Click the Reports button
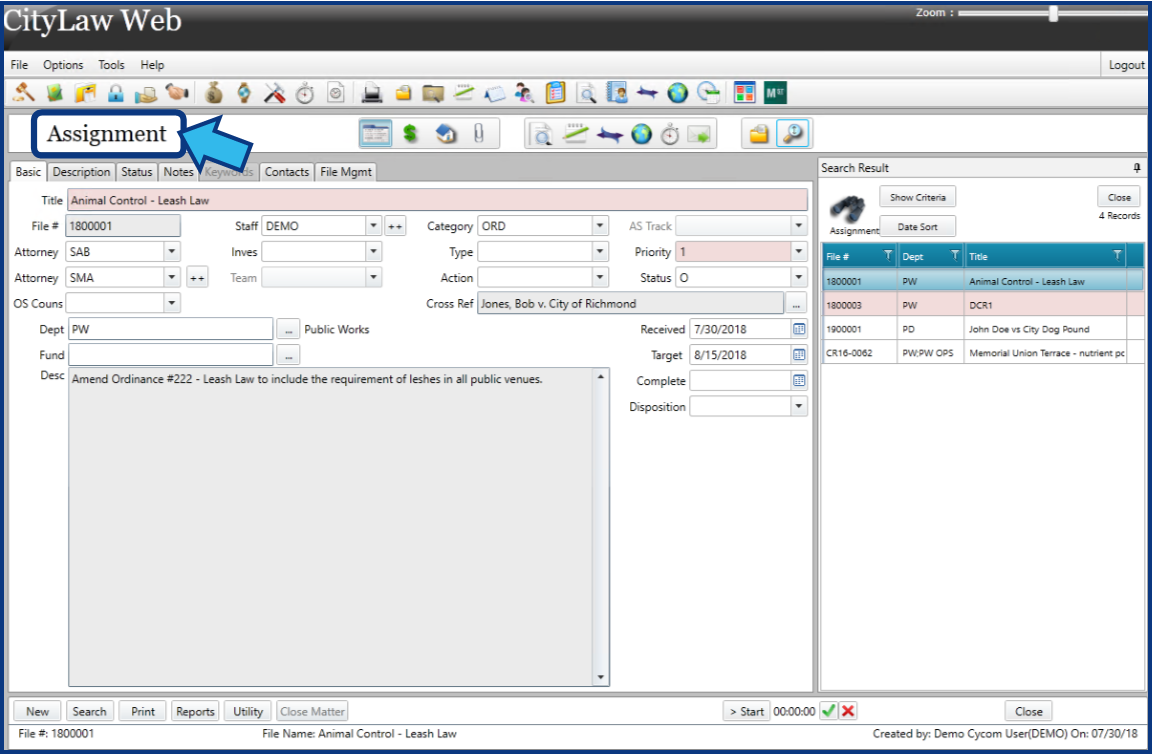 (194, 711)
